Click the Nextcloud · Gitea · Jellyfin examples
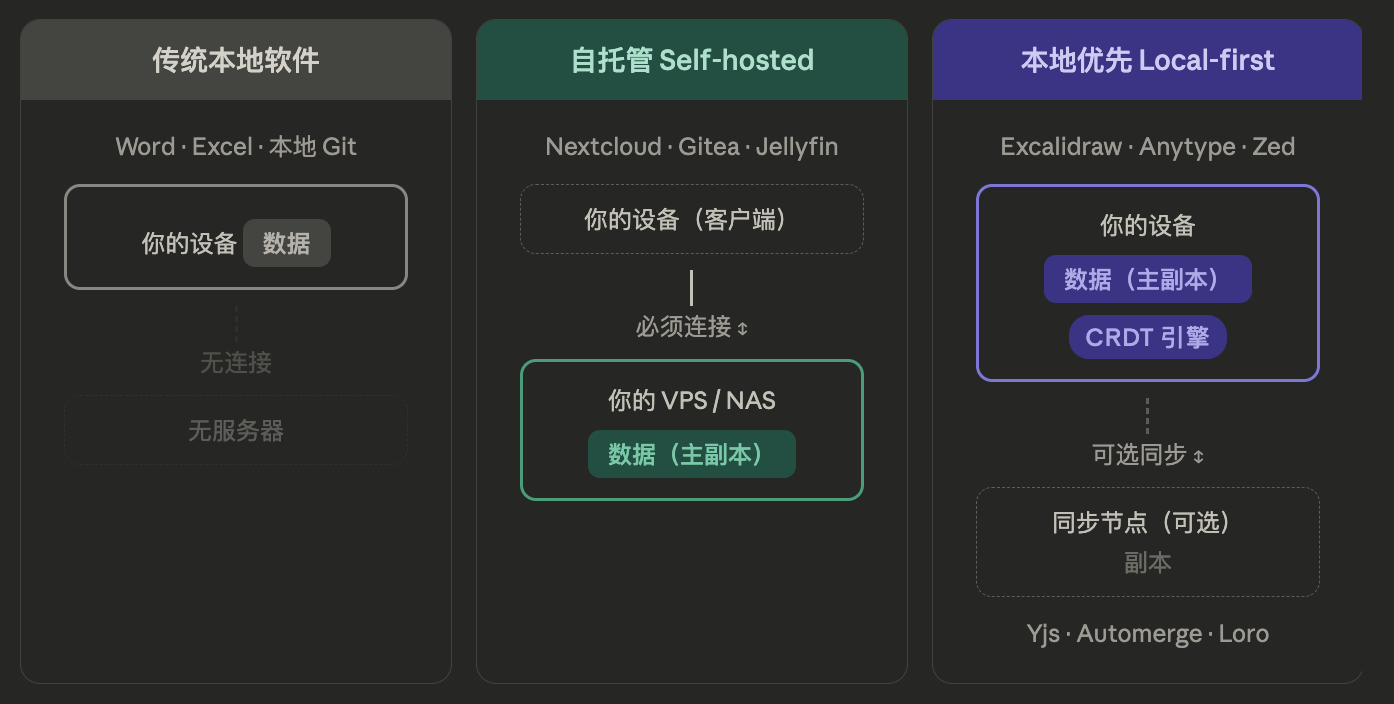1394x704 pixels. coord(692,147)
